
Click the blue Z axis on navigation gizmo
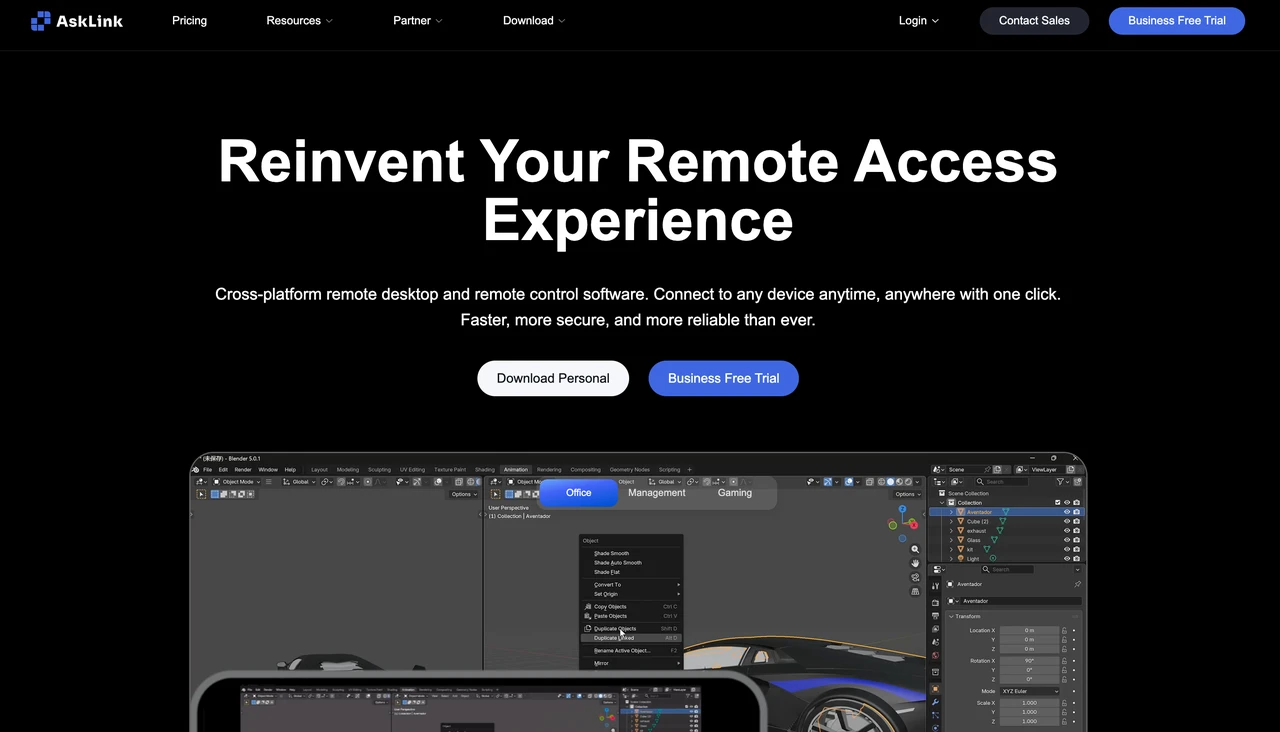pos(903,509)
